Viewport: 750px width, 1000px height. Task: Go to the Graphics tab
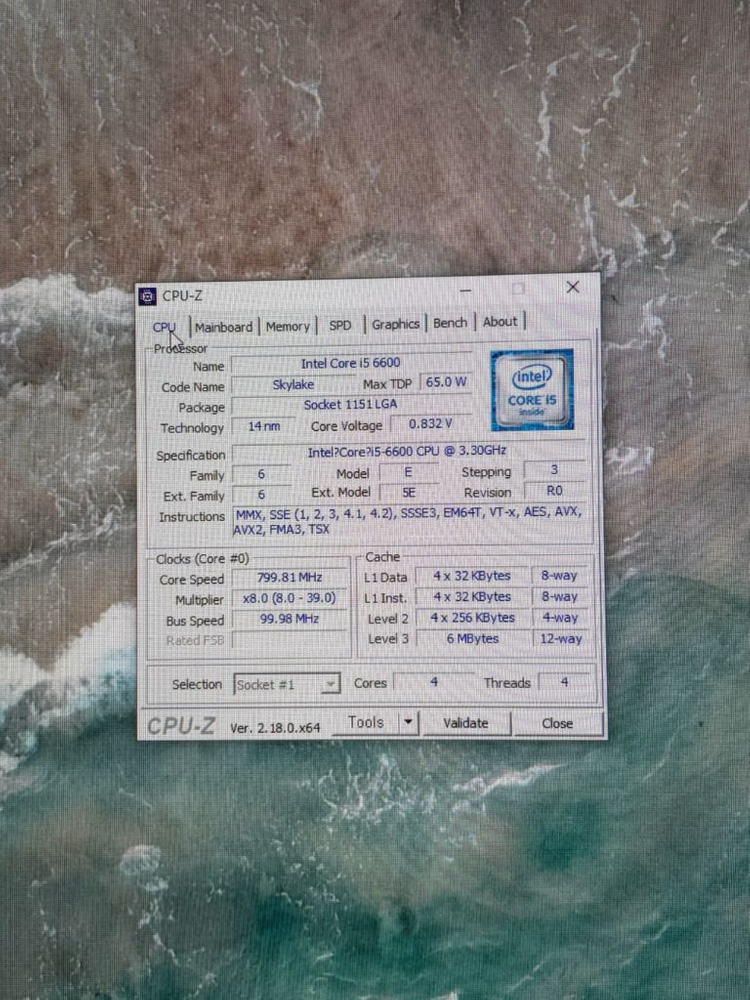click(395, 323)
